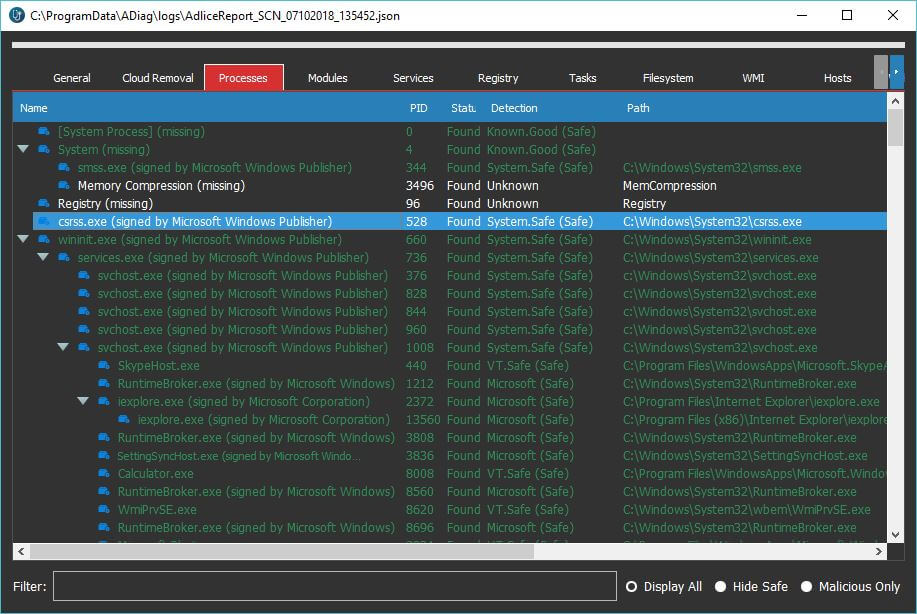Collapse the wininit.exe process tree
The image size is (917, 614).
[x=23, y=240]
